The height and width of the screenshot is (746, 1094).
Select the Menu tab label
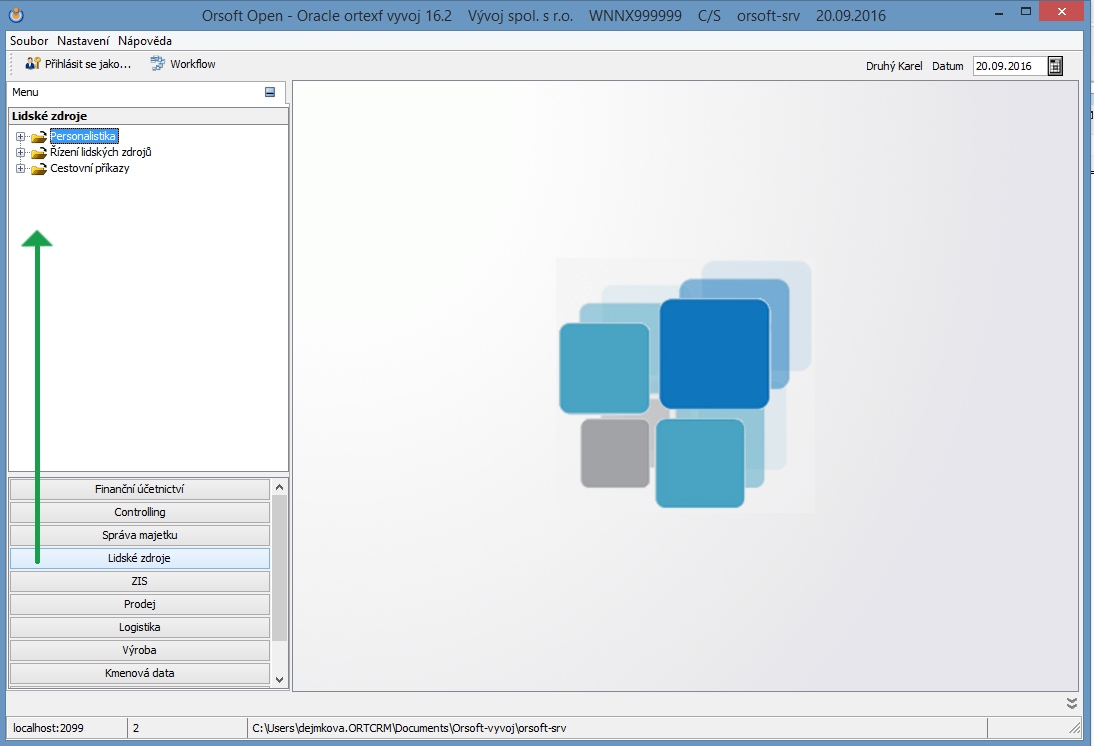pyautogui.click(x=26, y=92)
